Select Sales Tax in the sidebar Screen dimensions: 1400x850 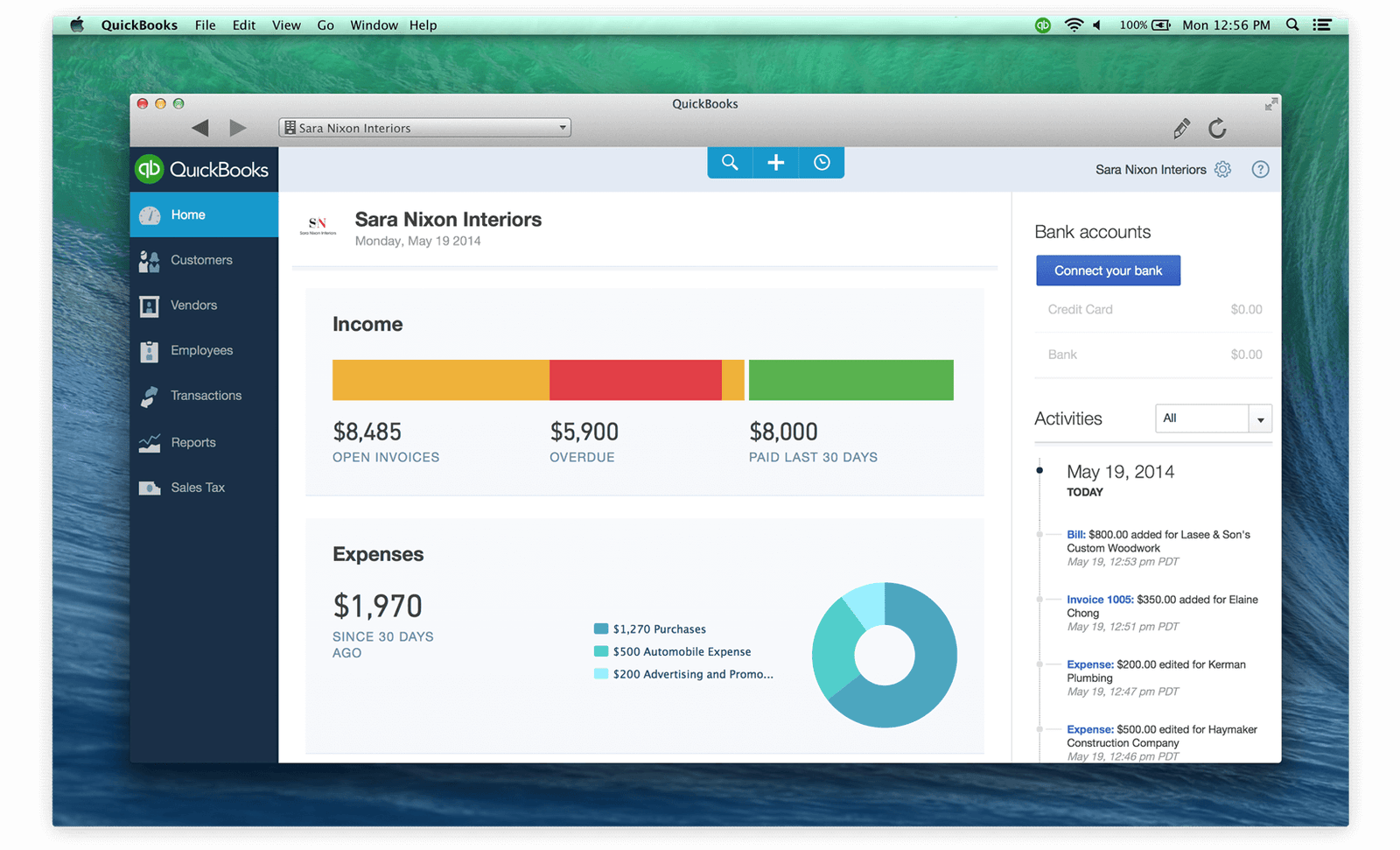(198, 488)
